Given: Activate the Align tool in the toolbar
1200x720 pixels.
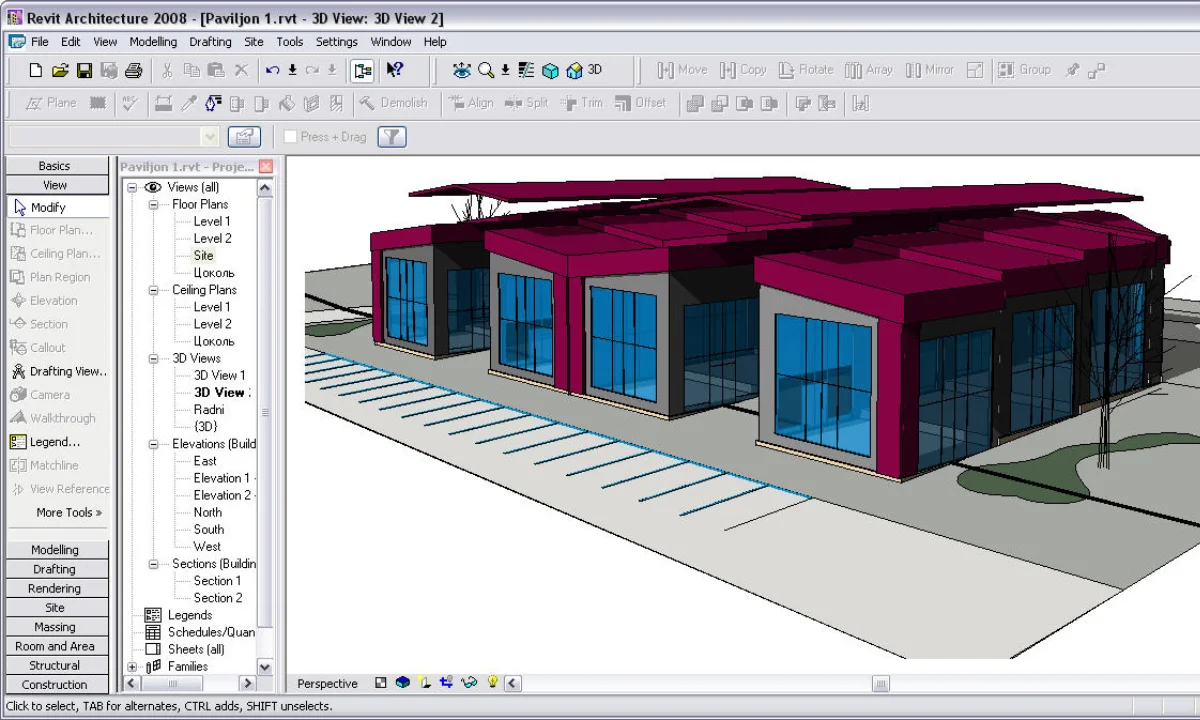Looking at the screenshot, I should (x=470, y=103).
